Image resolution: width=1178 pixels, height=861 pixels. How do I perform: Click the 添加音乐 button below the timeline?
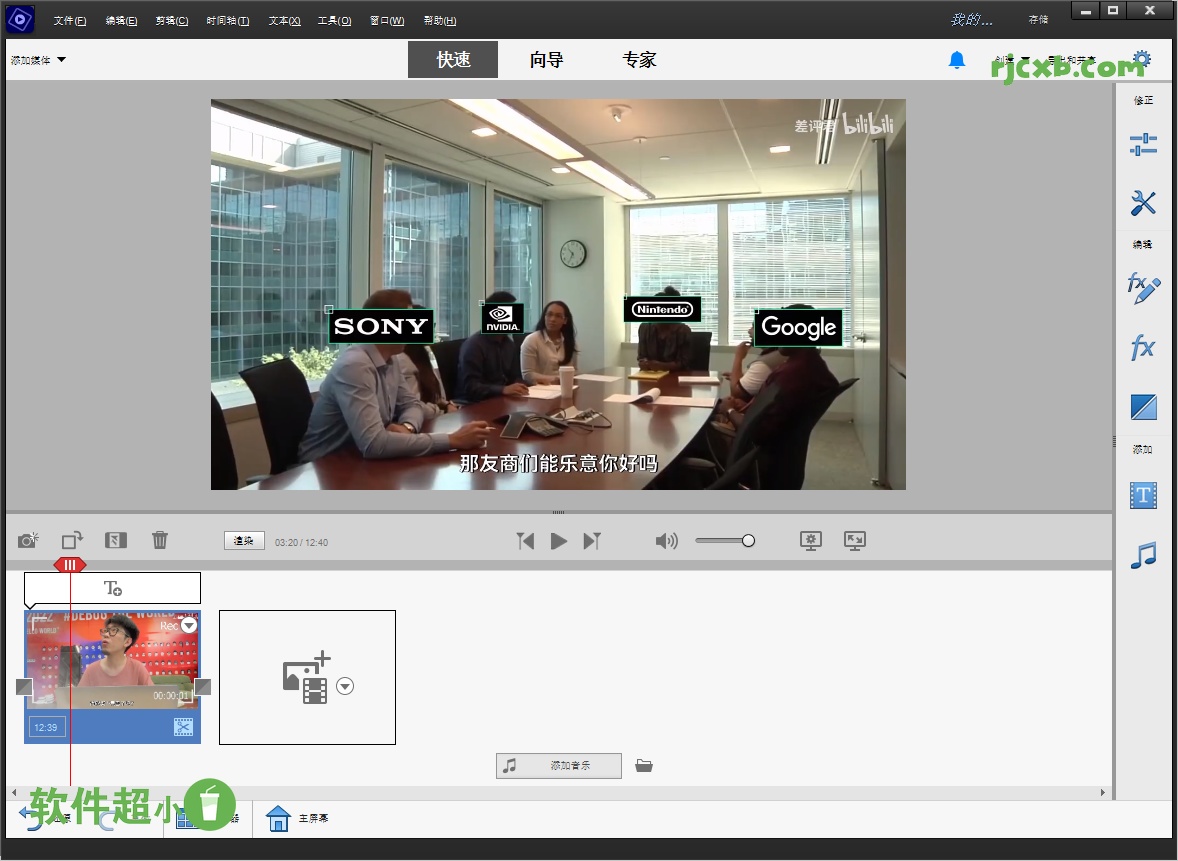tap(558, 765)
